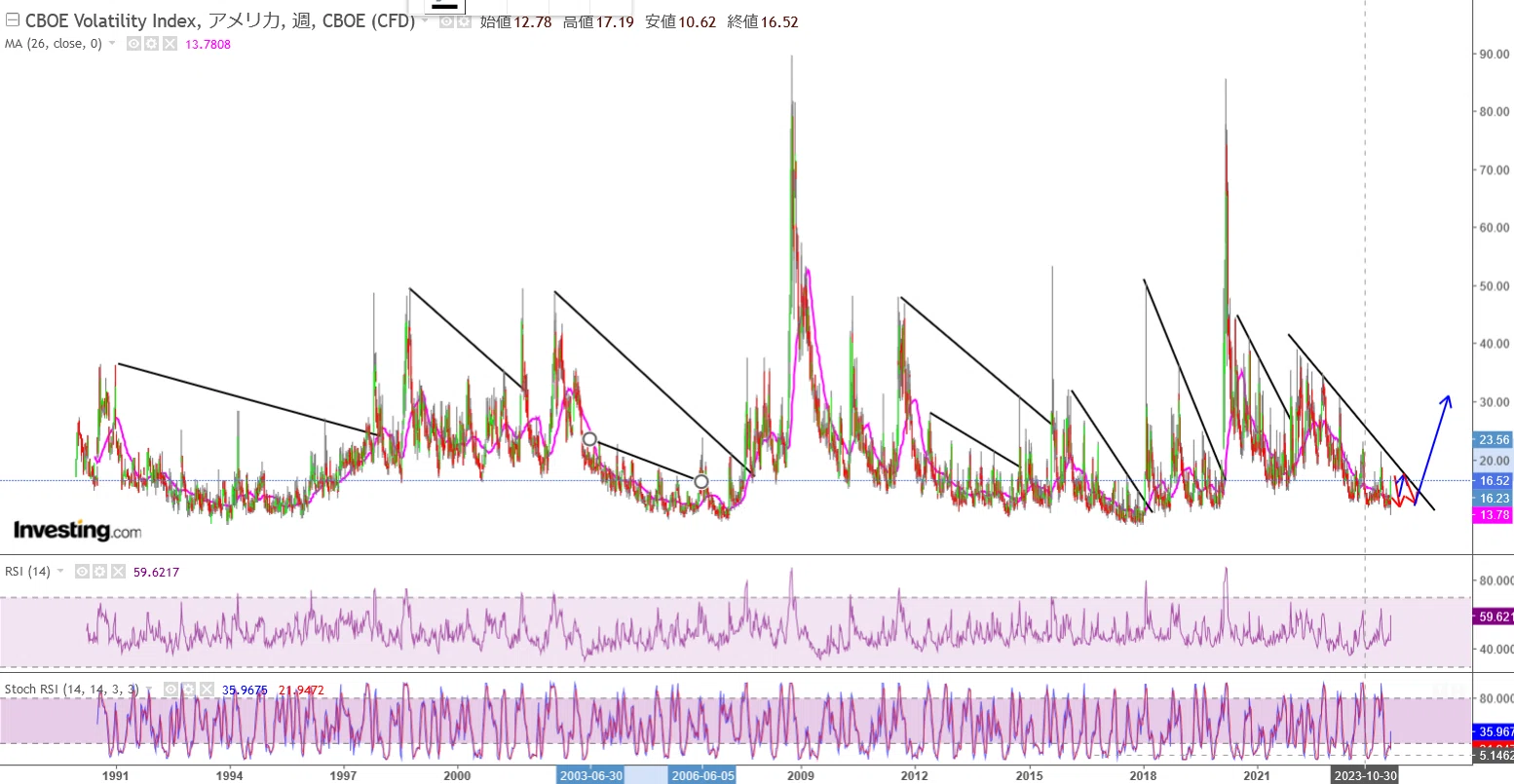Viewport: 1514px width, 784px height.
Task: Open the CBOE Volatility Index title dropdown arrow
Action: [x=426, y=21]
